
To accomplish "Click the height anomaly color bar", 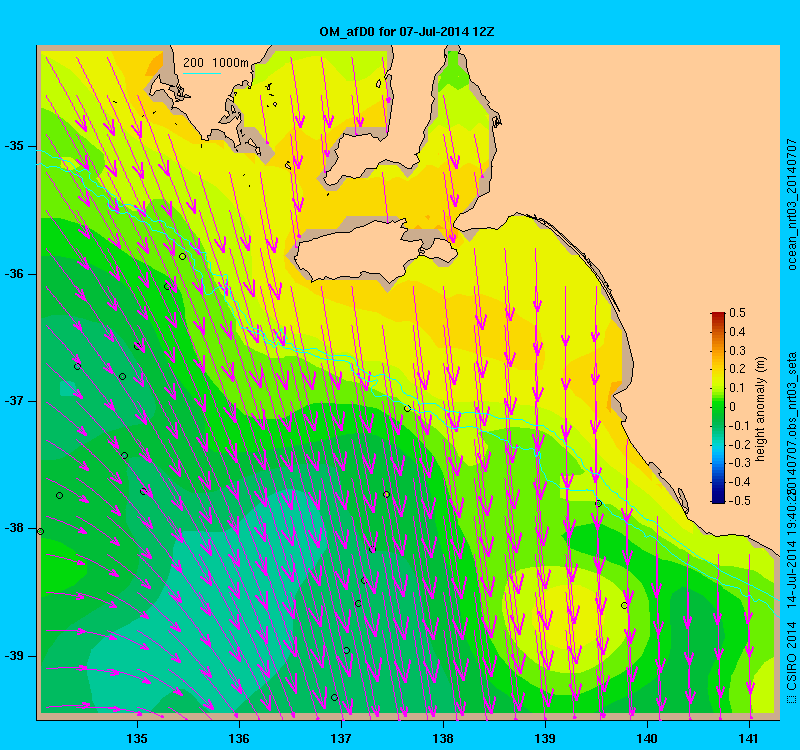I will [x=718, y=407].
